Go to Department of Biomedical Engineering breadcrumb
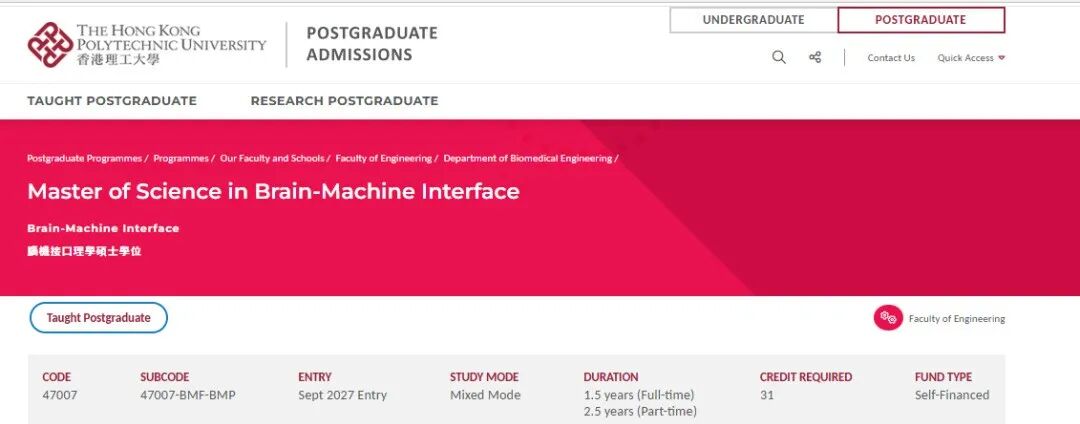The image size is (1080, 424). coord(528,158)
